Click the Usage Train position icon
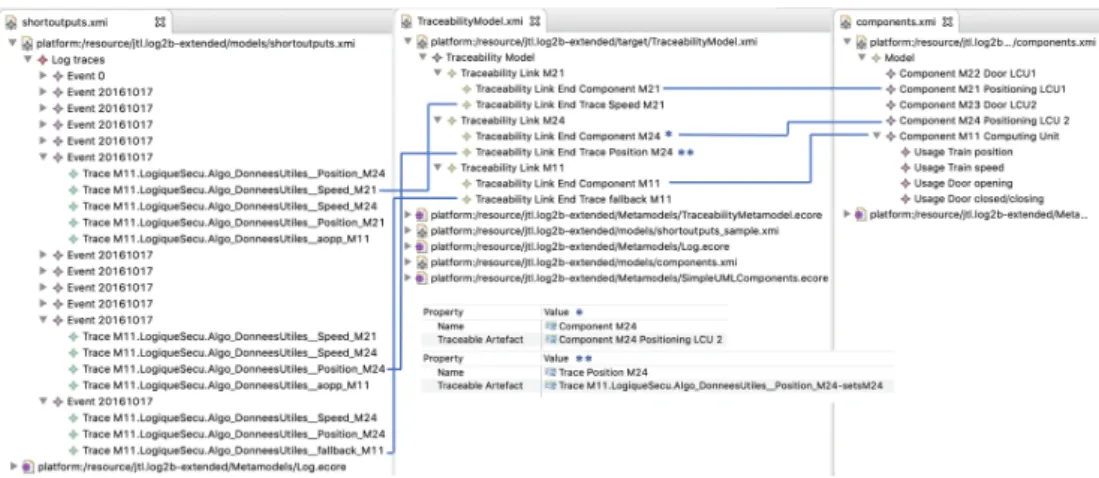Screen dimensions: 1099x478 tap(906, 151)
